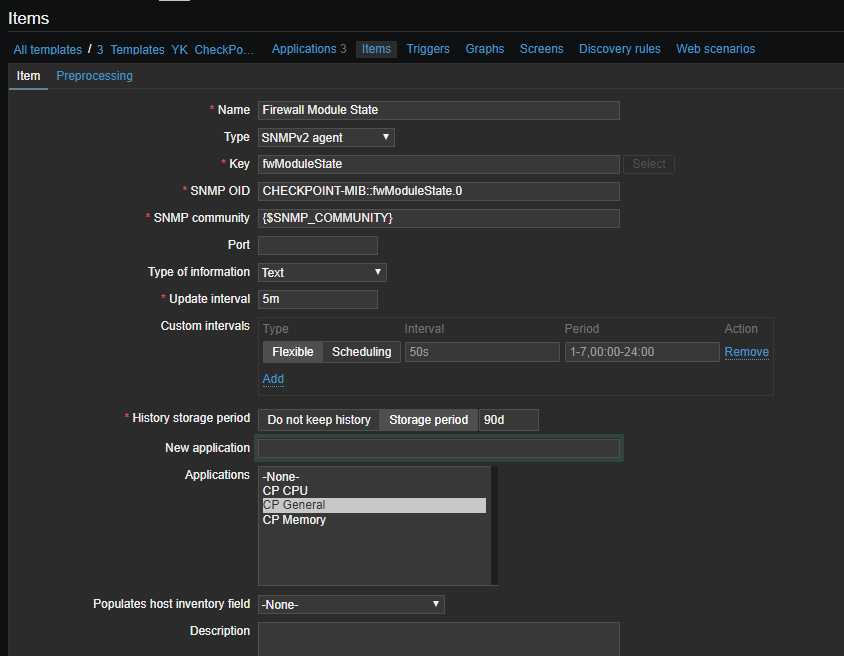This screenshot has height=656, width=844.
Task: Select the Scheduling interval type
Action: [x=362, y=352]
